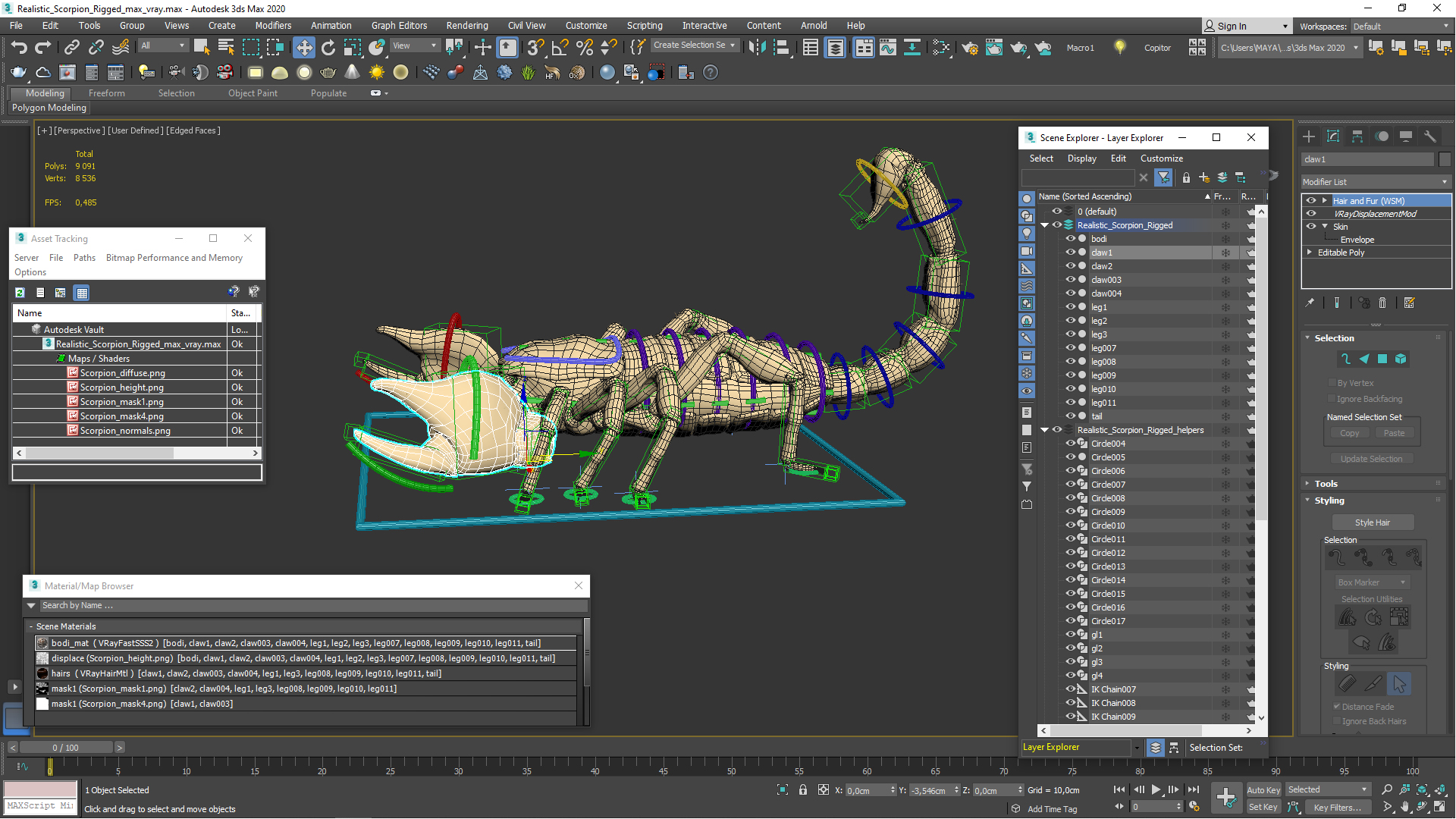The width and height of the screenshot is (1456, 819).
Task: Click Table View icon in Asset Tracking
Action: point(82,293)
